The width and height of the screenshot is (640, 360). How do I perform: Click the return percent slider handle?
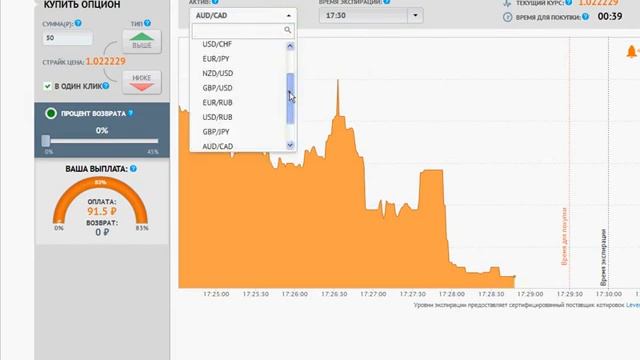(x=46, y=141)
